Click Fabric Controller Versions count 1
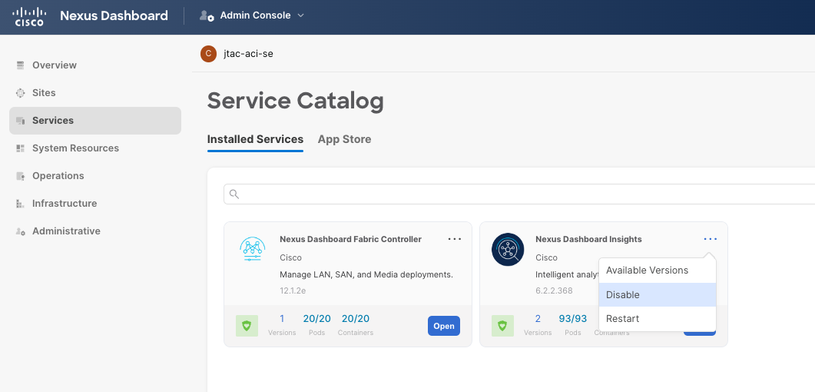This screenshot has height=392, width=815. click(x=282, y=319)
